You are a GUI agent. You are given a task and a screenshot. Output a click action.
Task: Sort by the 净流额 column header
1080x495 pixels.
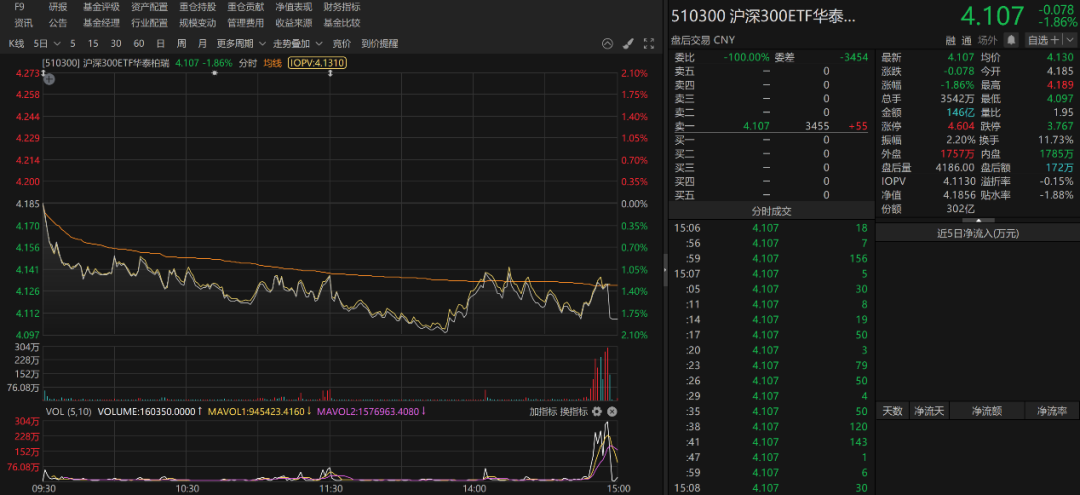coord(986,411)
